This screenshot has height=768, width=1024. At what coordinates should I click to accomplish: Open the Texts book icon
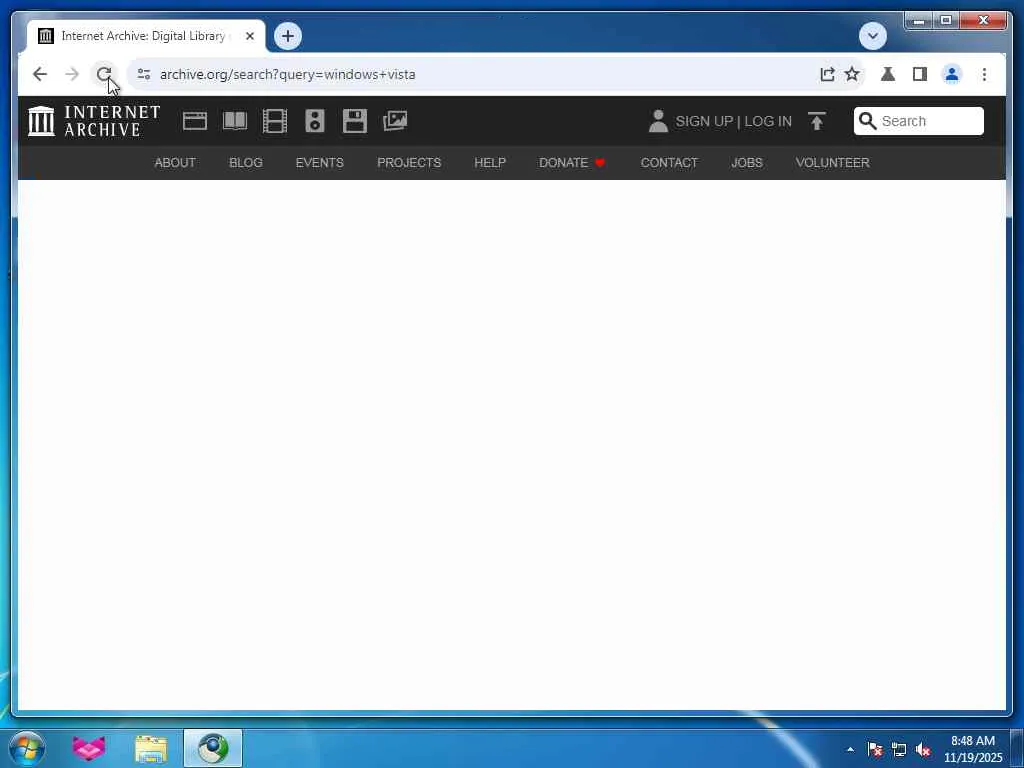(x=235, y=121)
